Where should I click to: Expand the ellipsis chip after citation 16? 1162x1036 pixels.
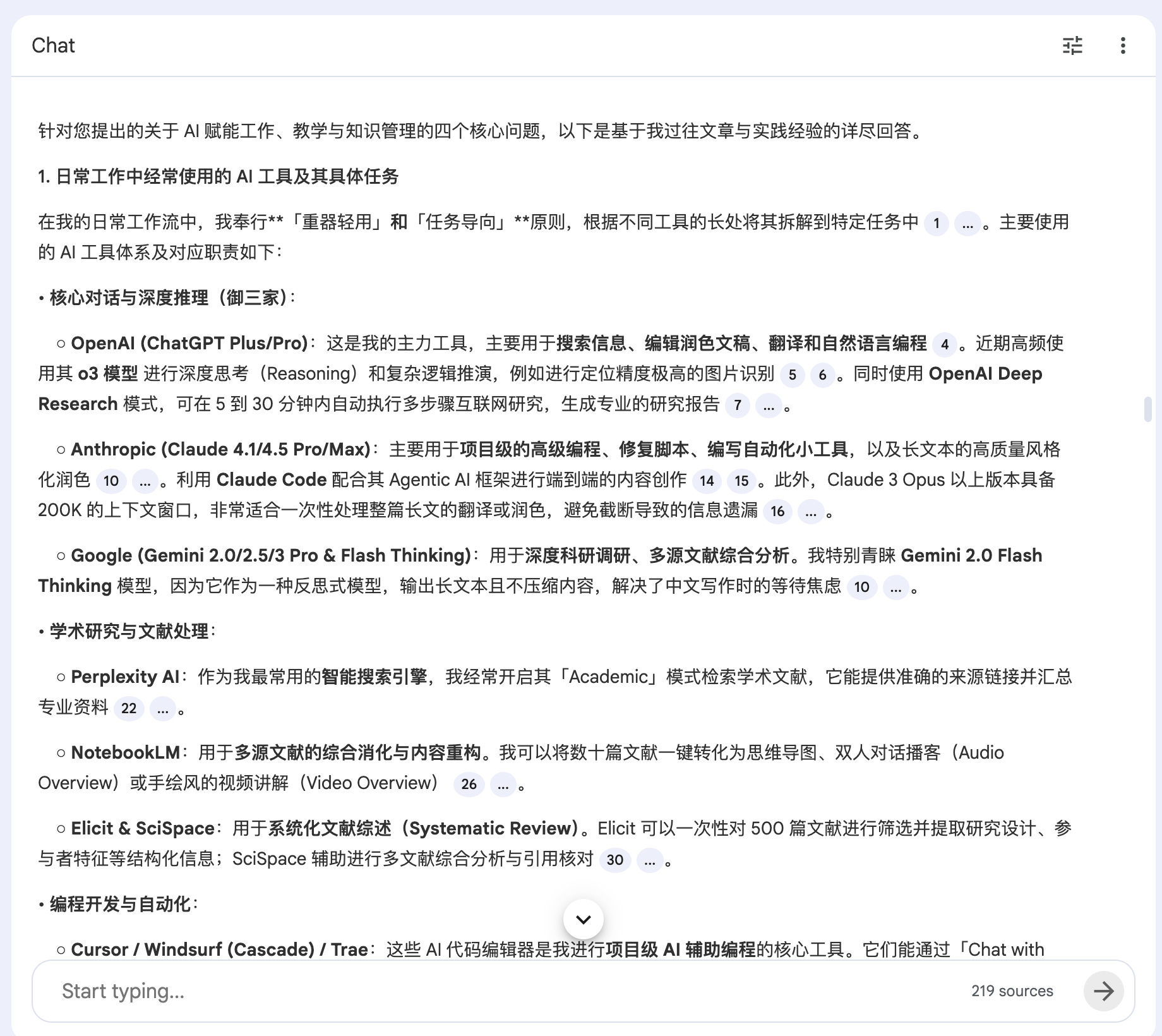tap(811, 511)
